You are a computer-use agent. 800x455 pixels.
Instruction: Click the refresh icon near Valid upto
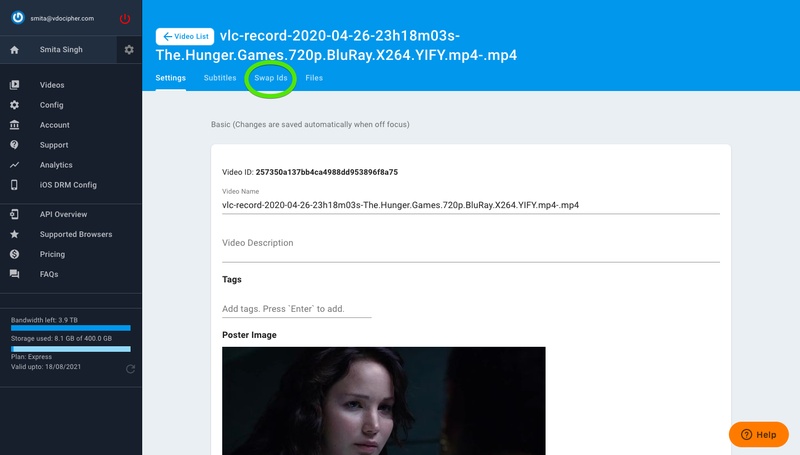[x=130, y=368]
